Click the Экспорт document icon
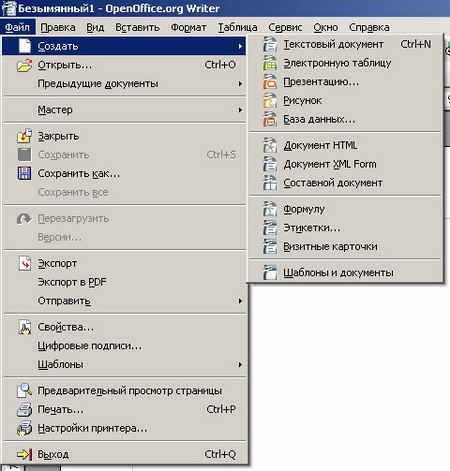The image size is (450, 471). pos(24,263)
